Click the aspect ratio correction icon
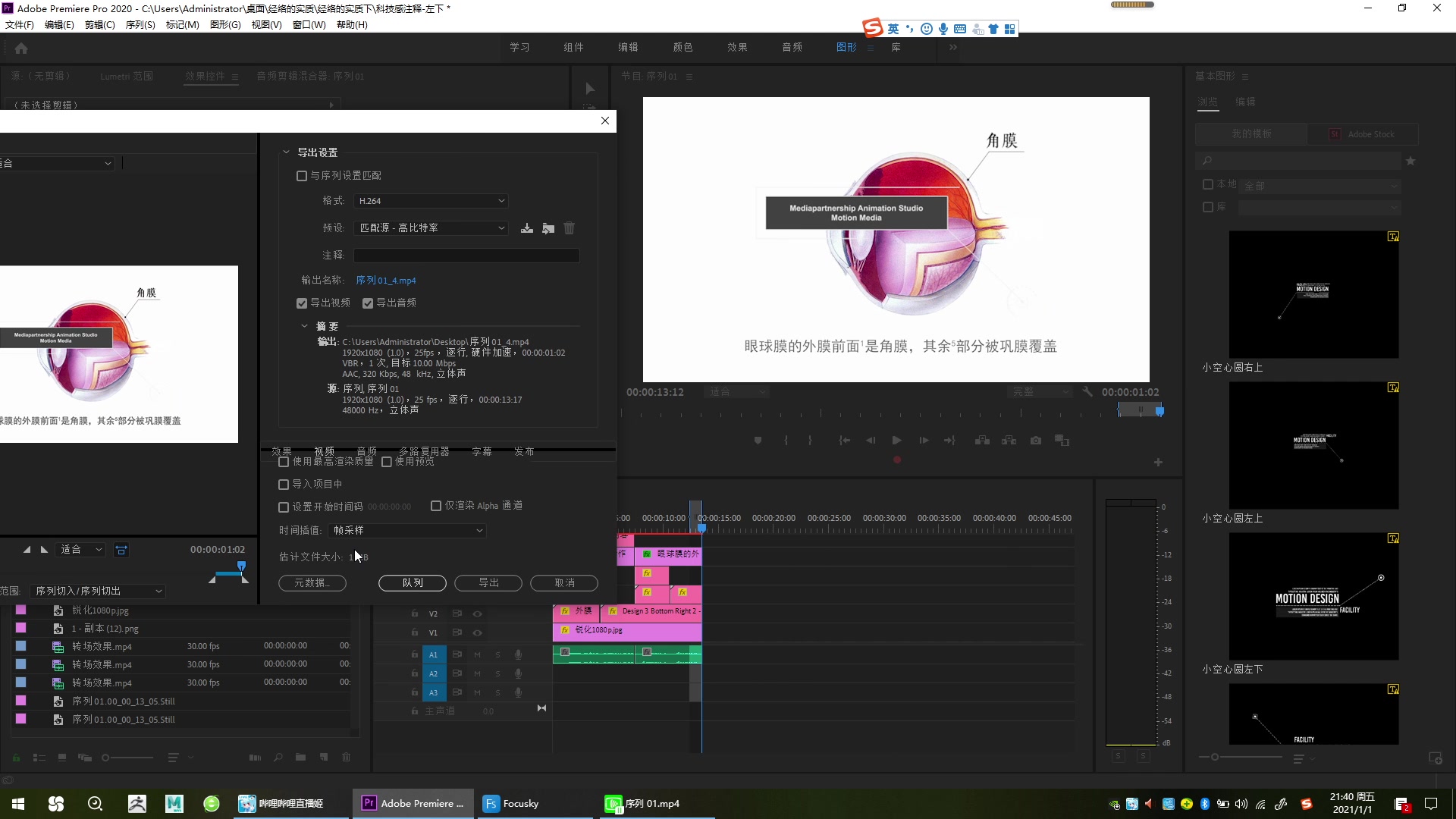 [x=121, y=550]
